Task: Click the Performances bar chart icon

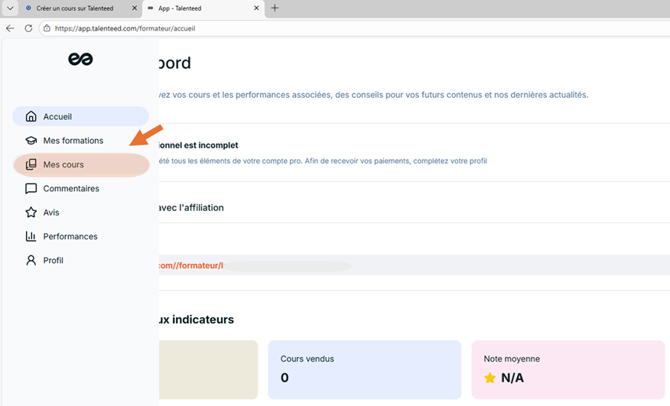Action: tap(31, 237)
